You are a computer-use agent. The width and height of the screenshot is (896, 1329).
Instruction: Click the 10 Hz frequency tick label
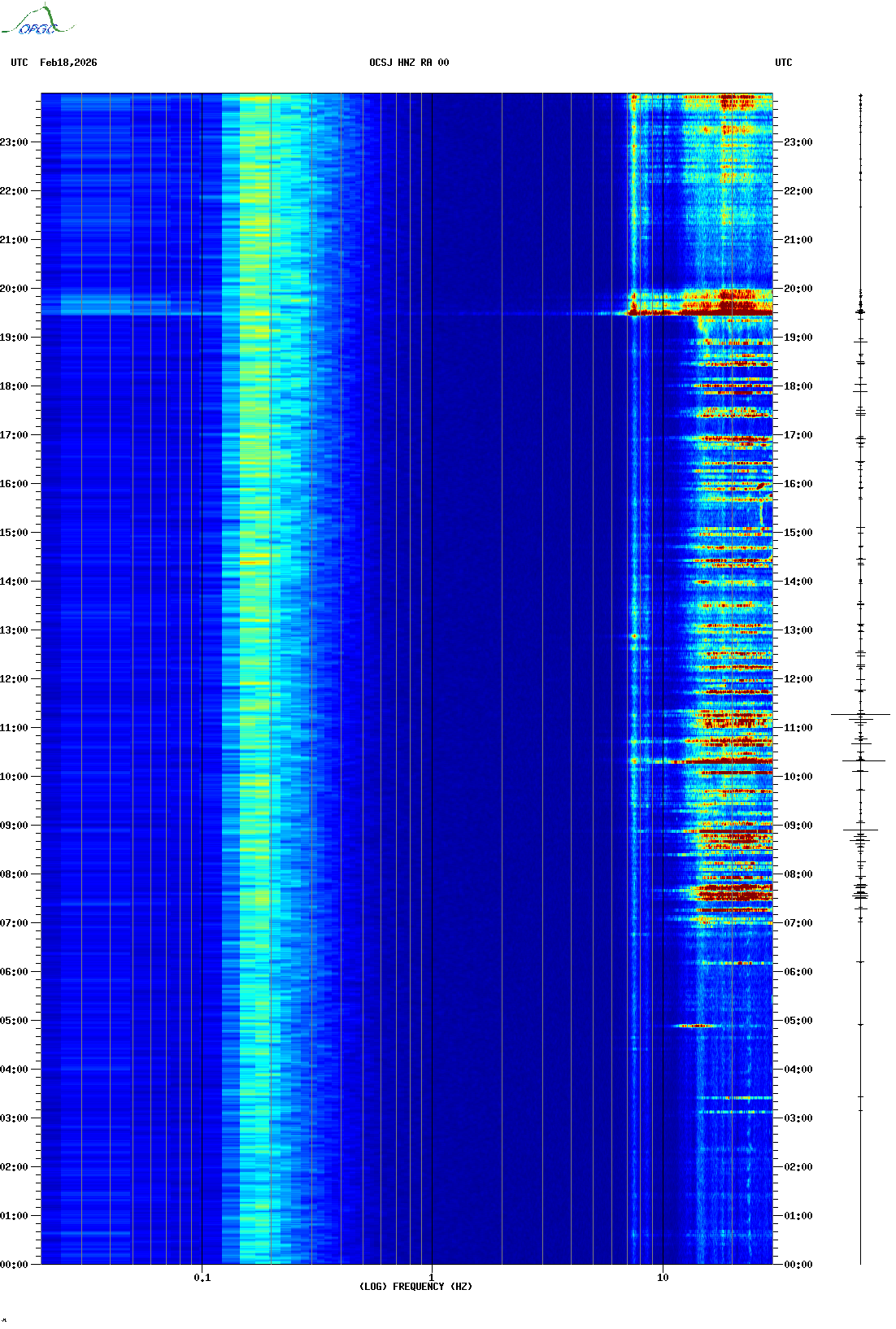click(x=663, y=1278)
